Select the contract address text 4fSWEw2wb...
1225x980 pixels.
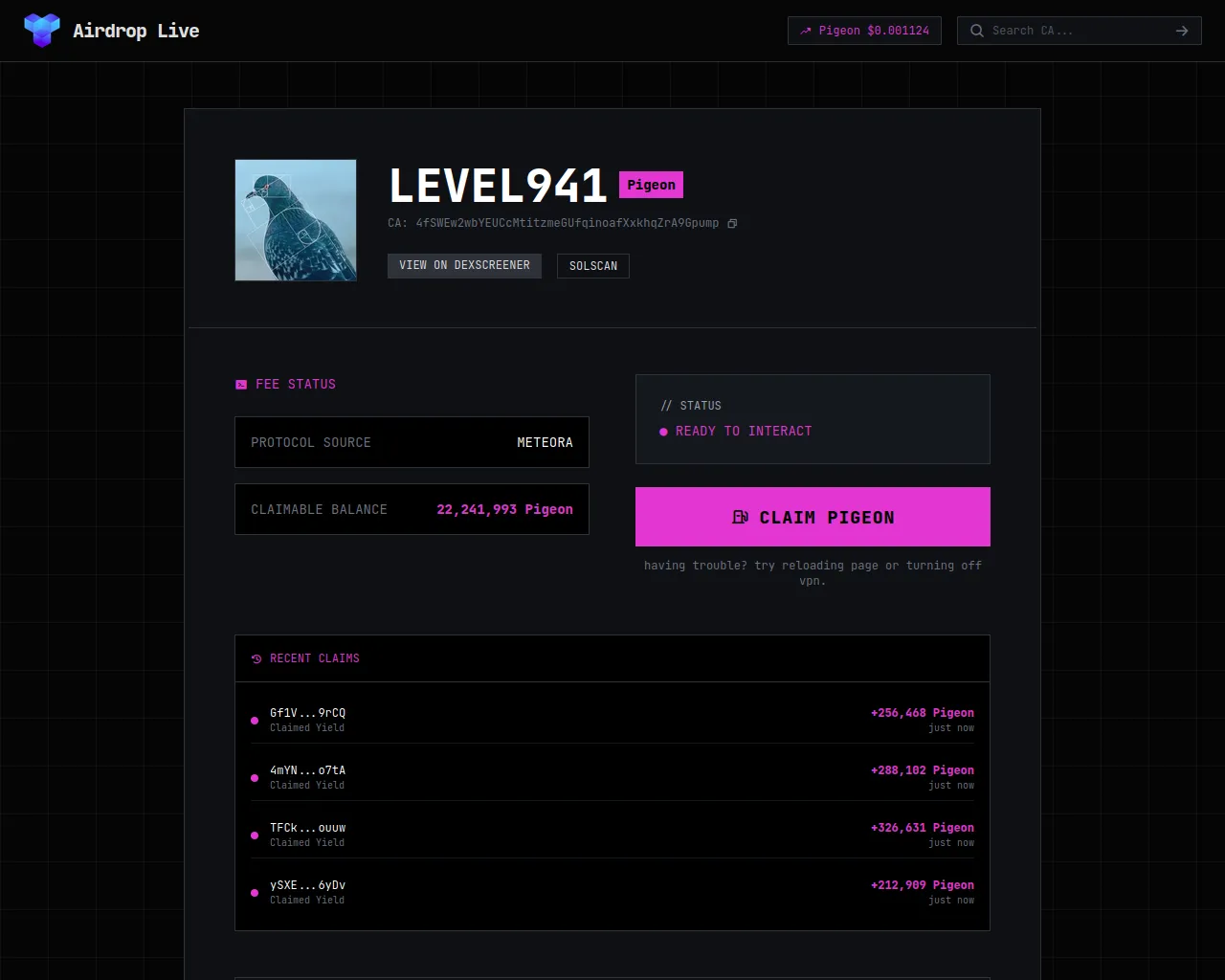pyautogui.click(x=568, y=223)
